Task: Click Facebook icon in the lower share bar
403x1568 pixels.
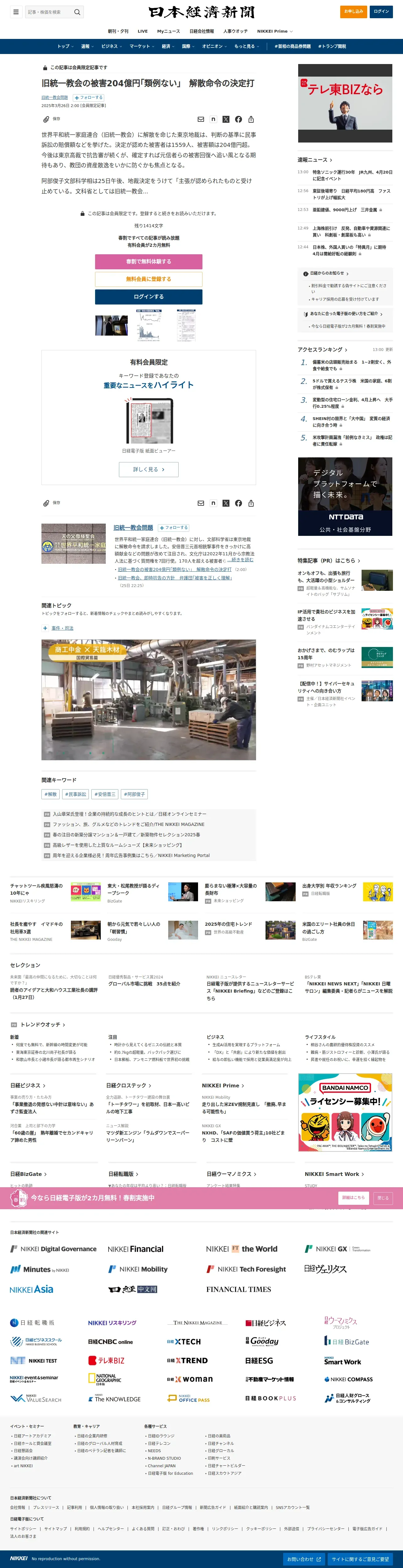Action: pyautogui.click(x=239, y=504)
